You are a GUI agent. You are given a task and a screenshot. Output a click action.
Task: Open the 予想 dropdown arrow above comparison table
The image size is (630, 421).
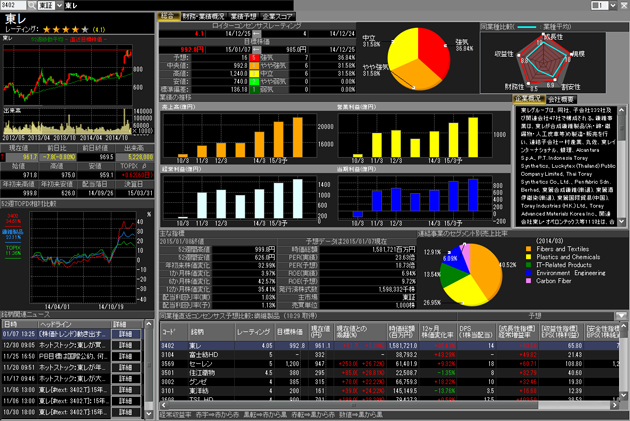coord(622,316)
